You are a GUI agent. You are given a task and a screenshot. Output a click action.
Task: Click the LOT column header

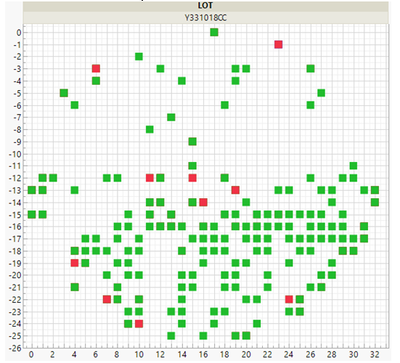pyautogui.click(x=205, y=6)
